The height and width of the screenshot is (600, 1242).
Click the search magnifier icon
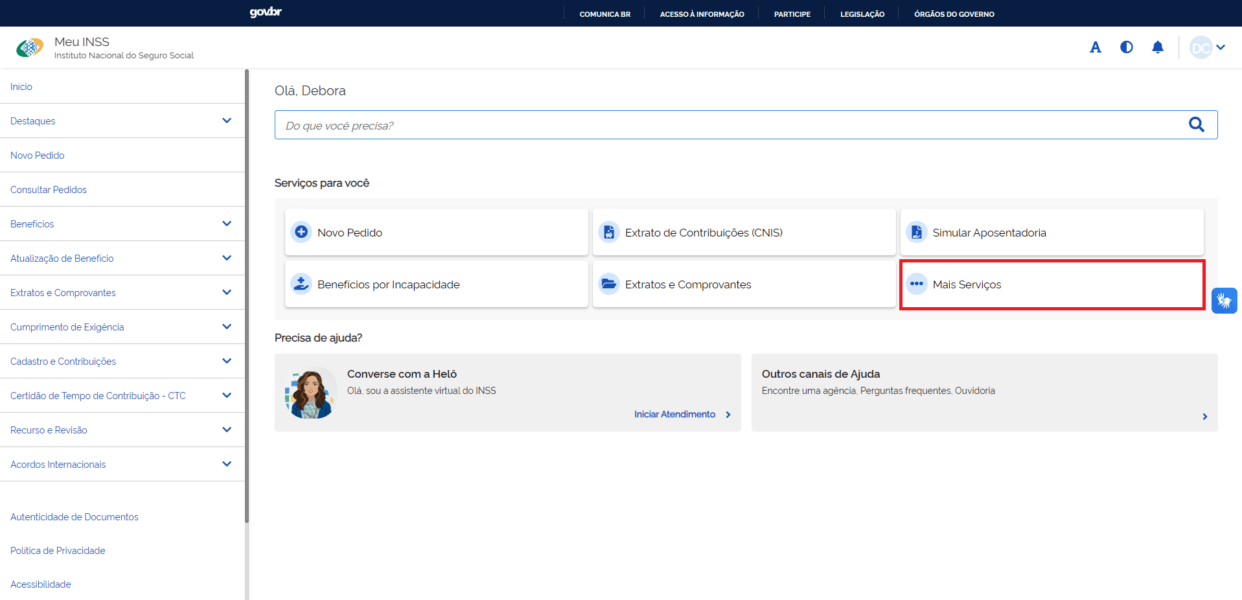1195,125
